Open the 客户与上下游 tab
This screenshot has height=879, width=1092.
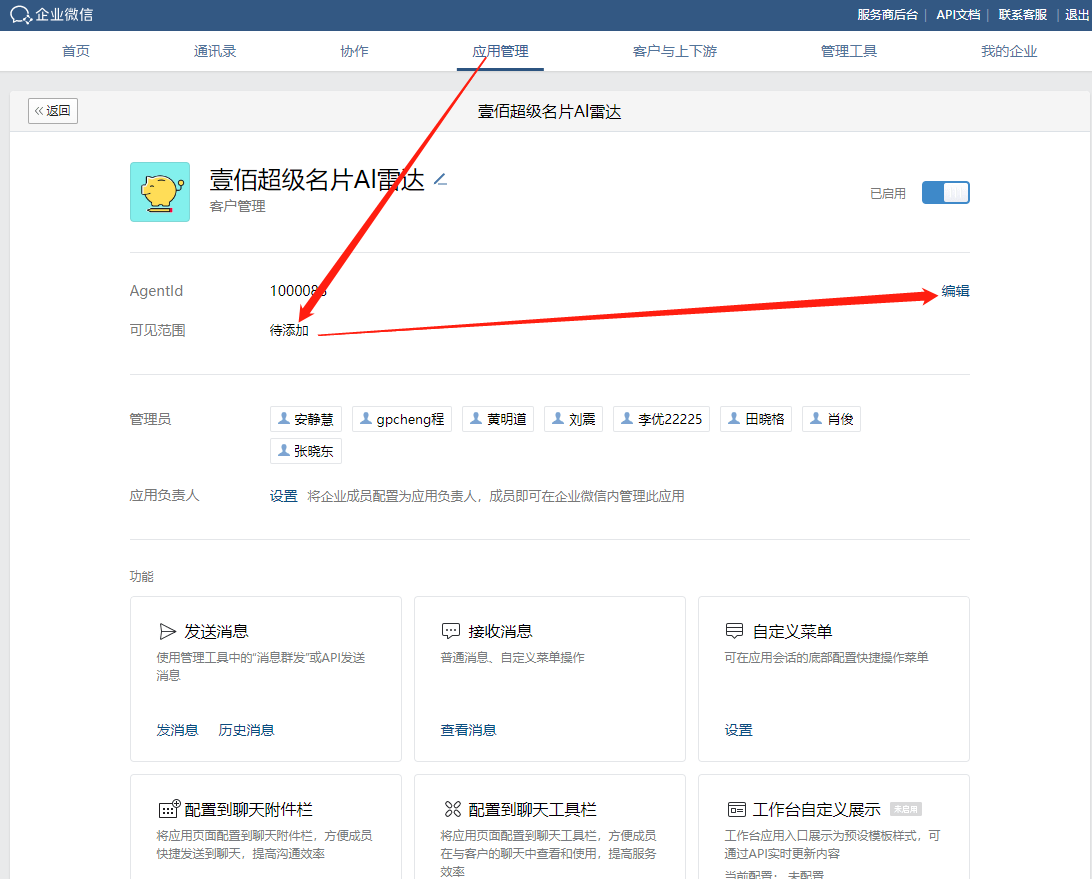tap(674, 51)
